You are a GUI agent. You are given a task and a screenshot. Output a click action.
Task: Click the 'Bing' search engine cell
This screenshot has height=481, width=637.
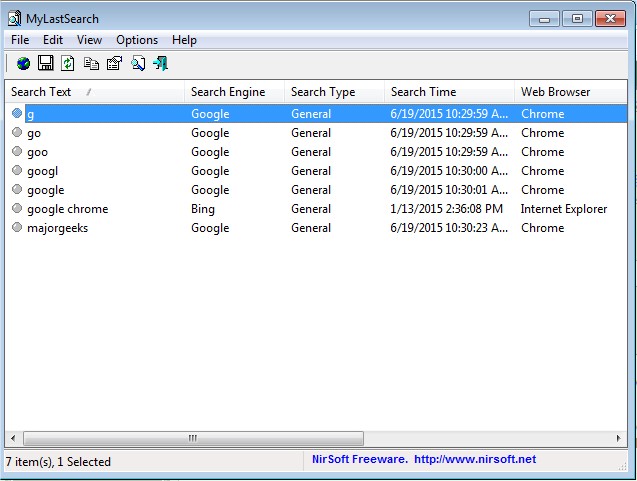[203, 209]
